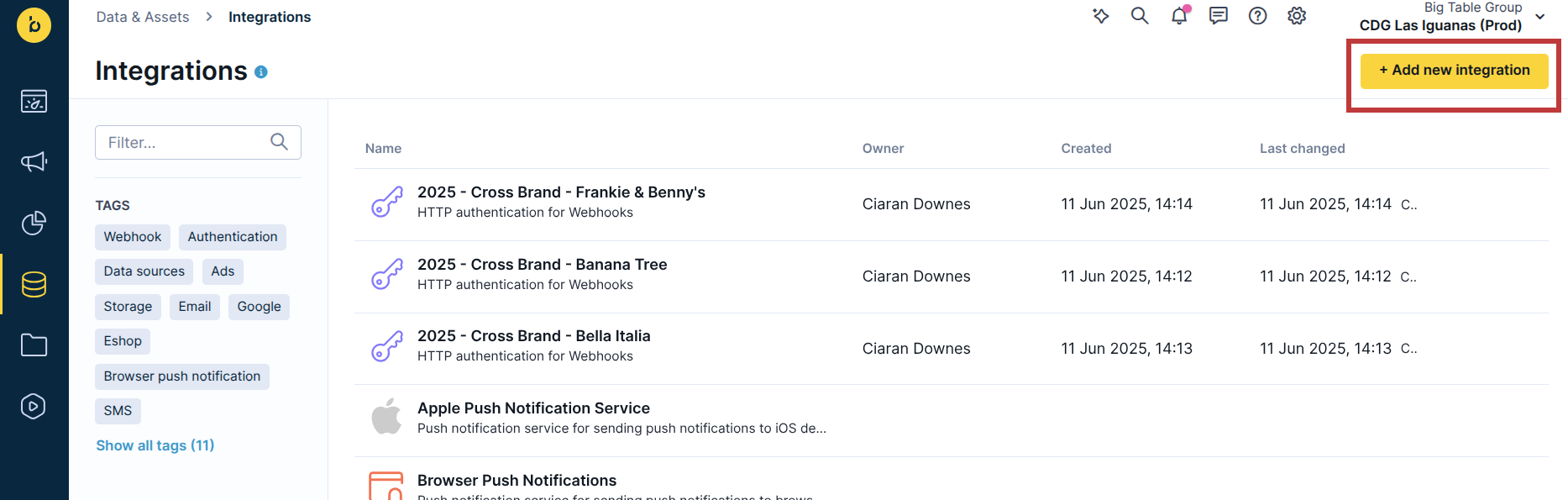
Task: Open the CDG Las Iguanas (Prod) project selector
Action: click(x=1440, y=25)
